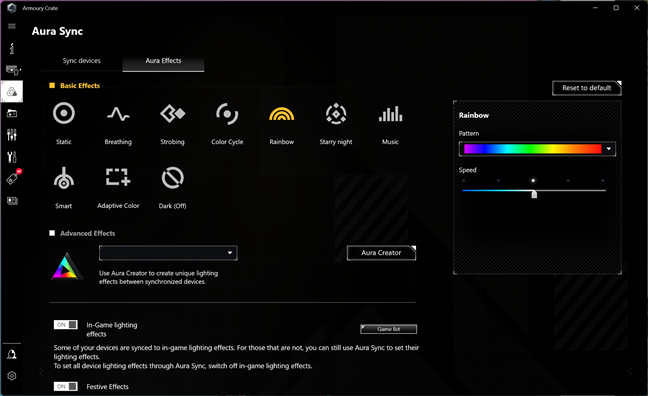
Task: Open the settings gear in sidebar
Action: tap(12, 376)
